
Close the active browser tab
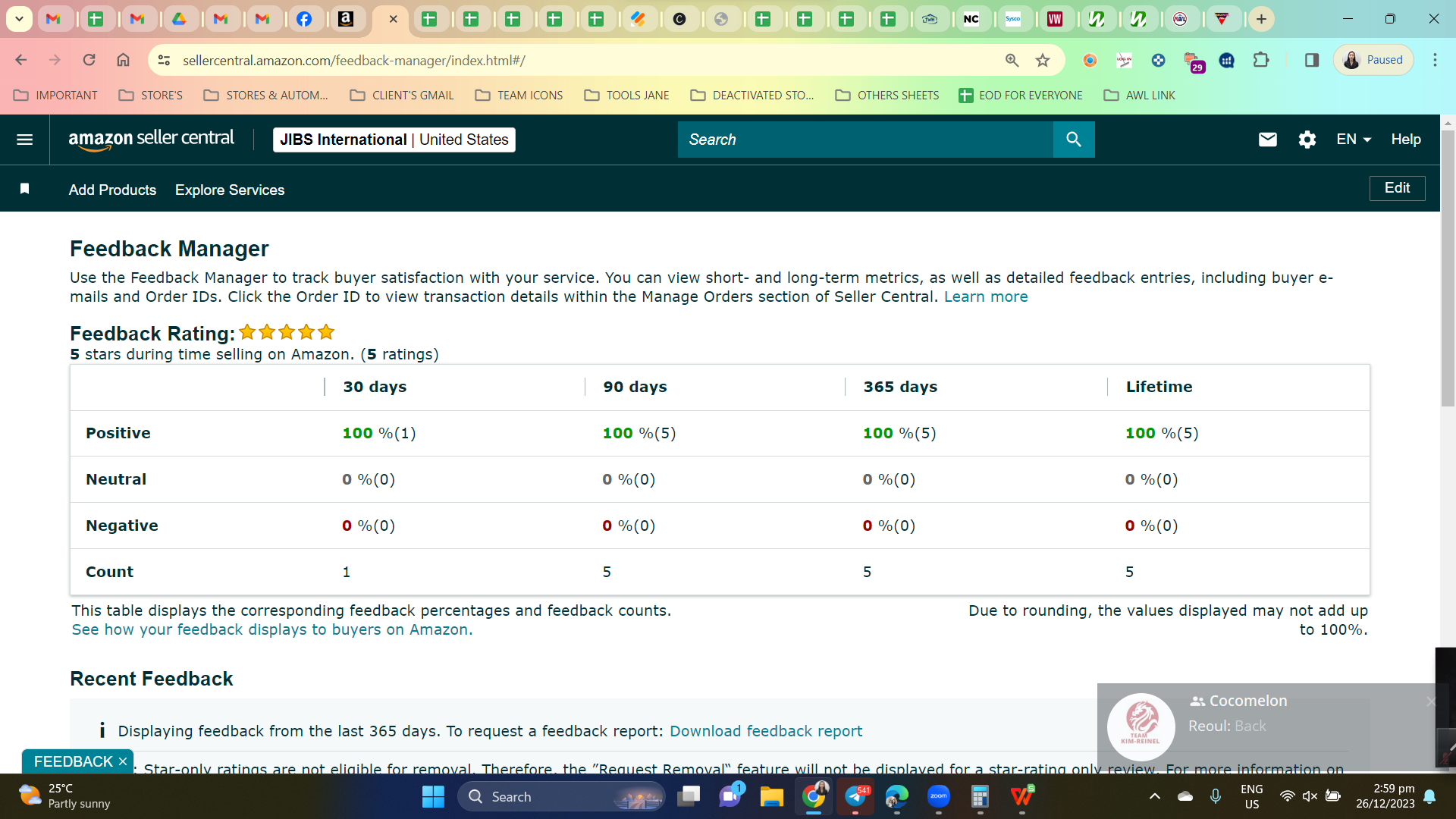[393, 19]
